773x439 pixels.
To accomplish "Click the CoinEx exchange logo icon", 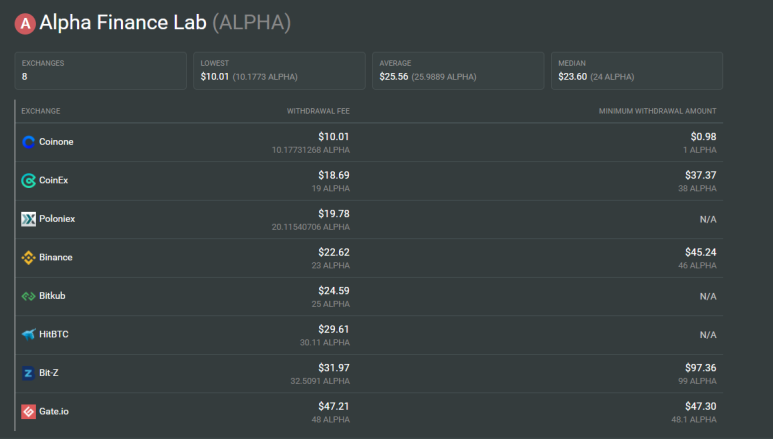I will 29,181.
